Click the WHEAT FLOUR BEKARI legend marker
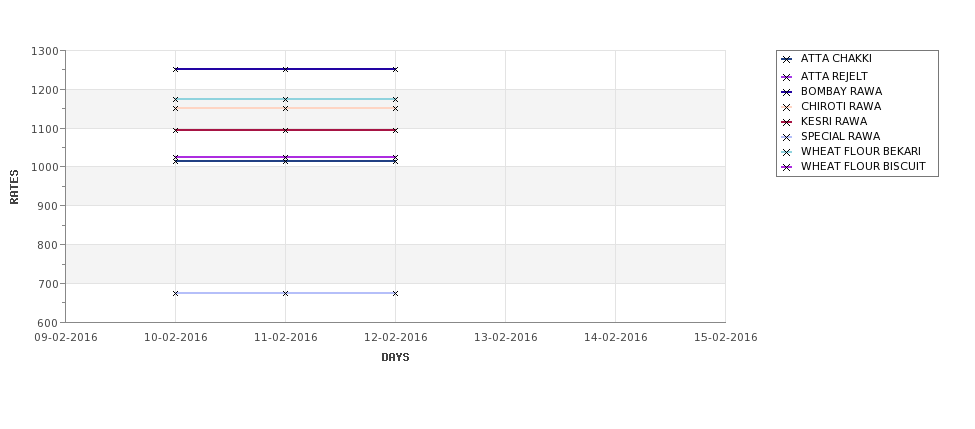The height and width of the screenshot is (429, 975). coord(787,152)
